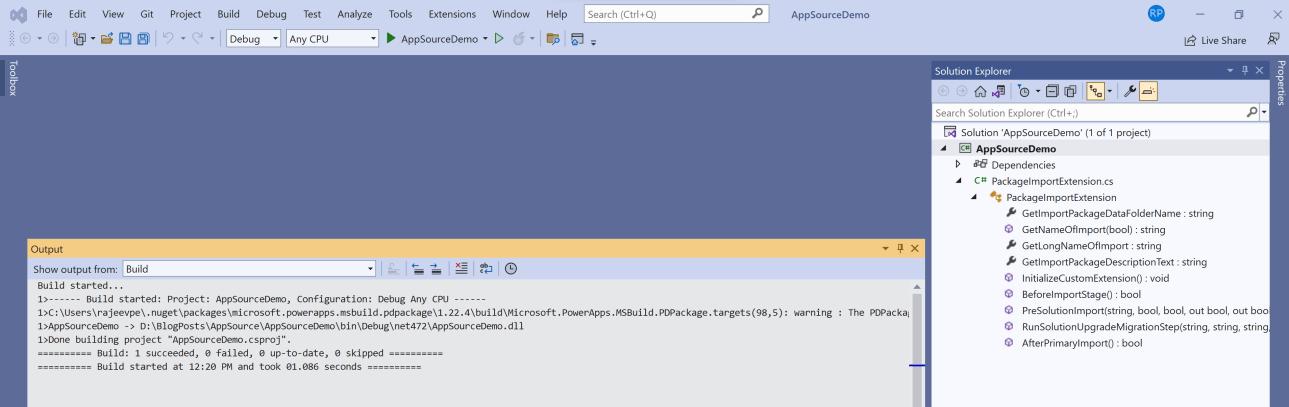Viewport: 1289px width, 407px height.
Task: Switch views using Solution Explorer's Visual Studio icon
Action: tap(998, 91)
